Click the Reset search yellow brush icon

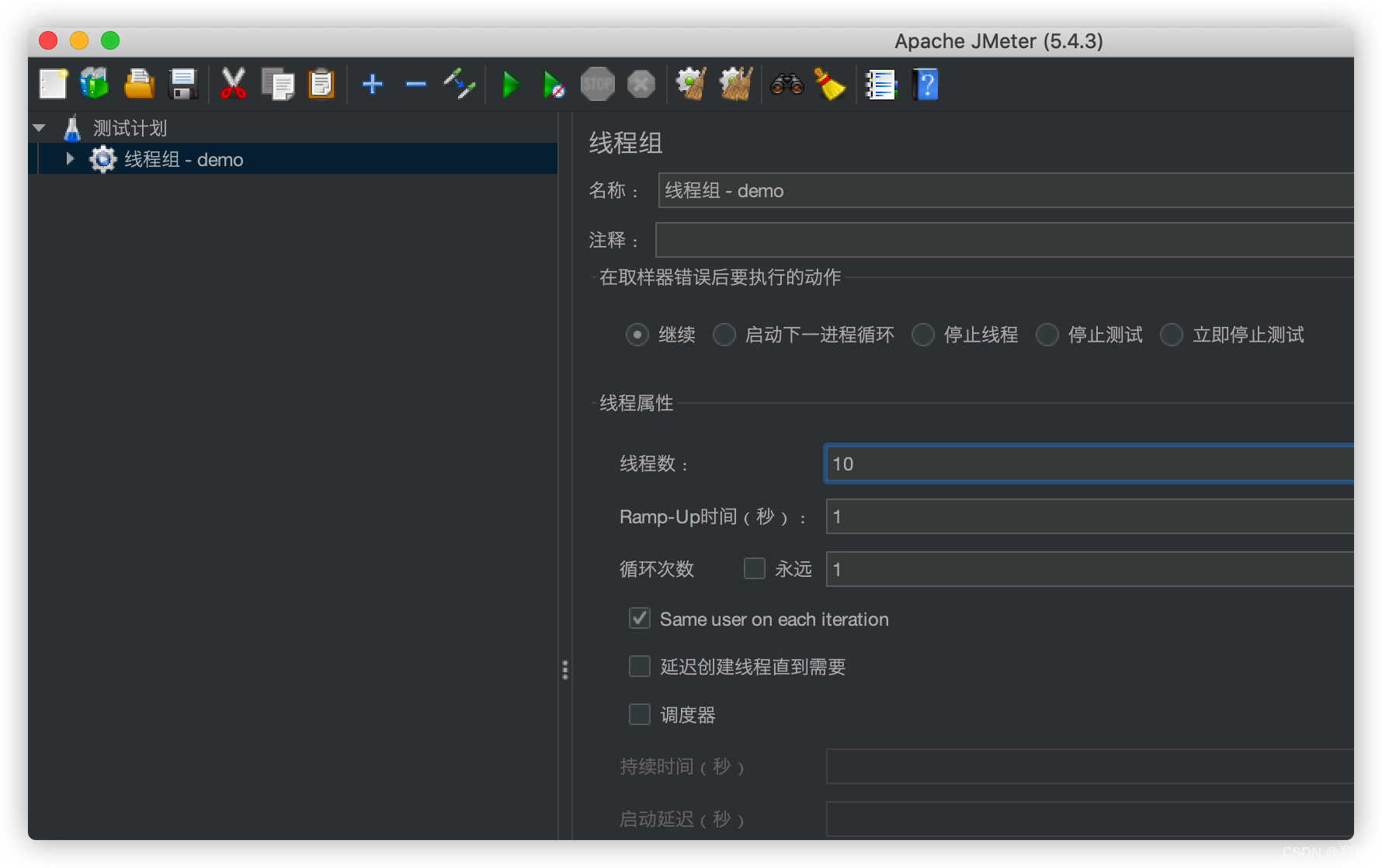(829, 84)
